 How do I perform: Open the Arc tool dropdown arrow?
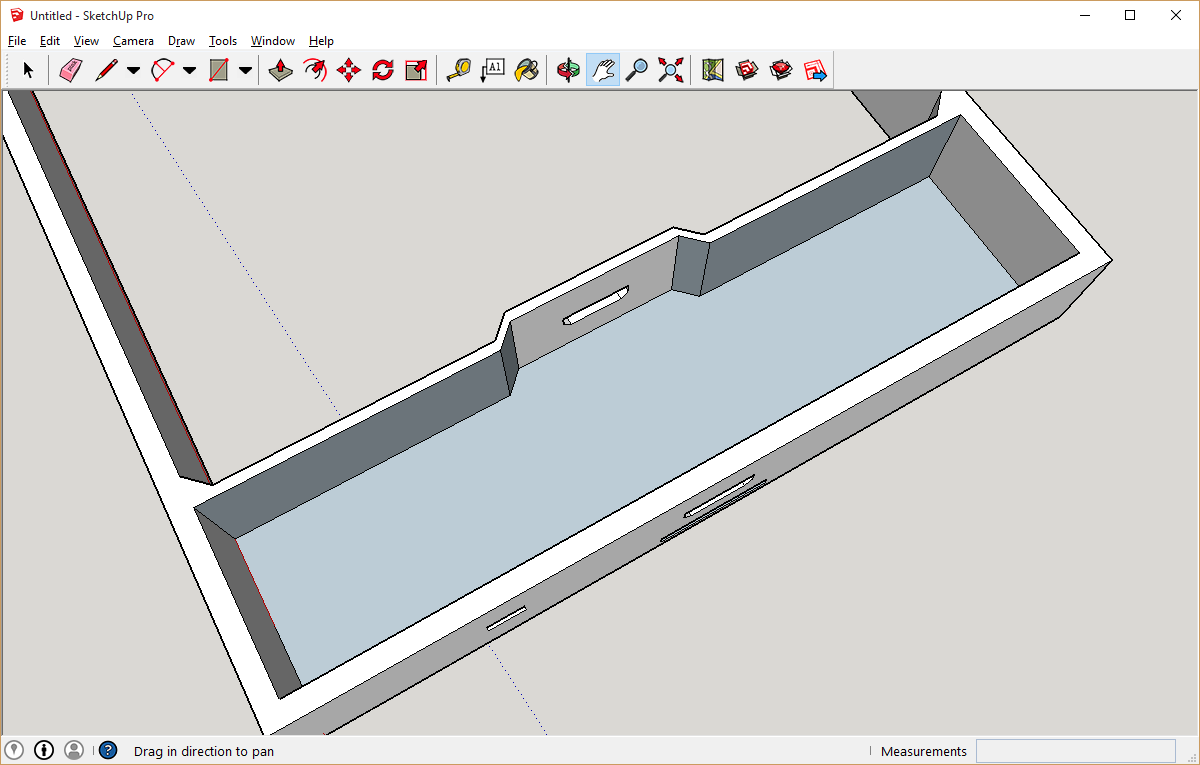point(189,70)
